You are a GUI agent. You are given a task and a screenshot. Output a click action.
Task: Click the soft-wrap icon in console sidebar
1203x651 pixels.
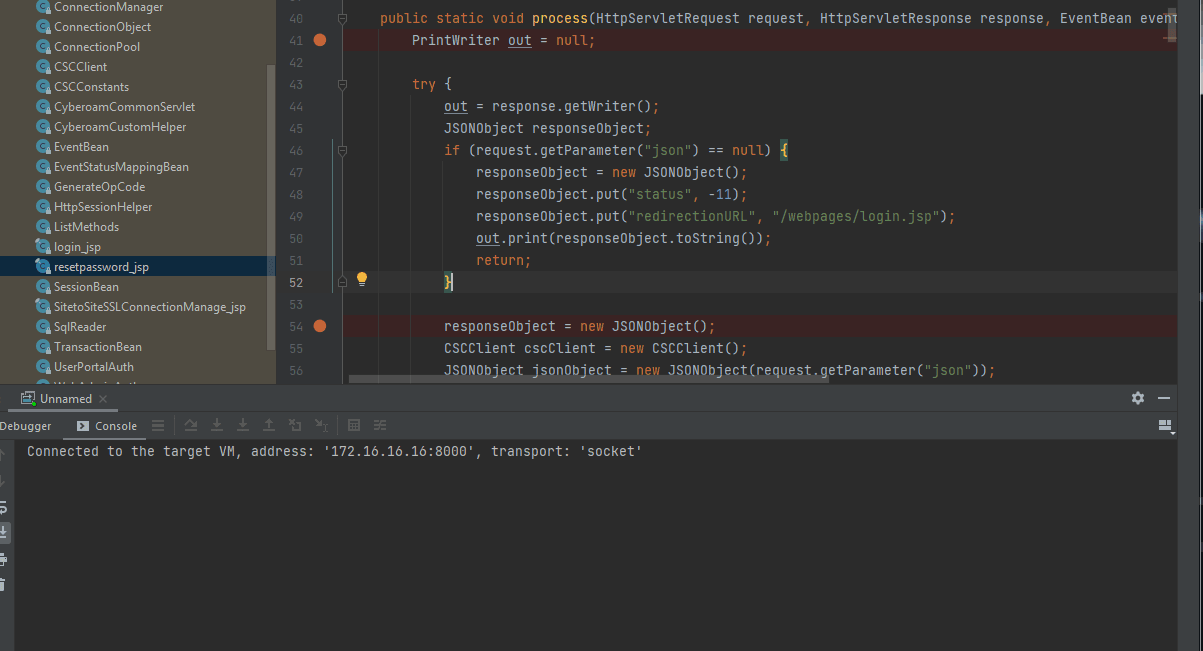[x=3, y=507]
